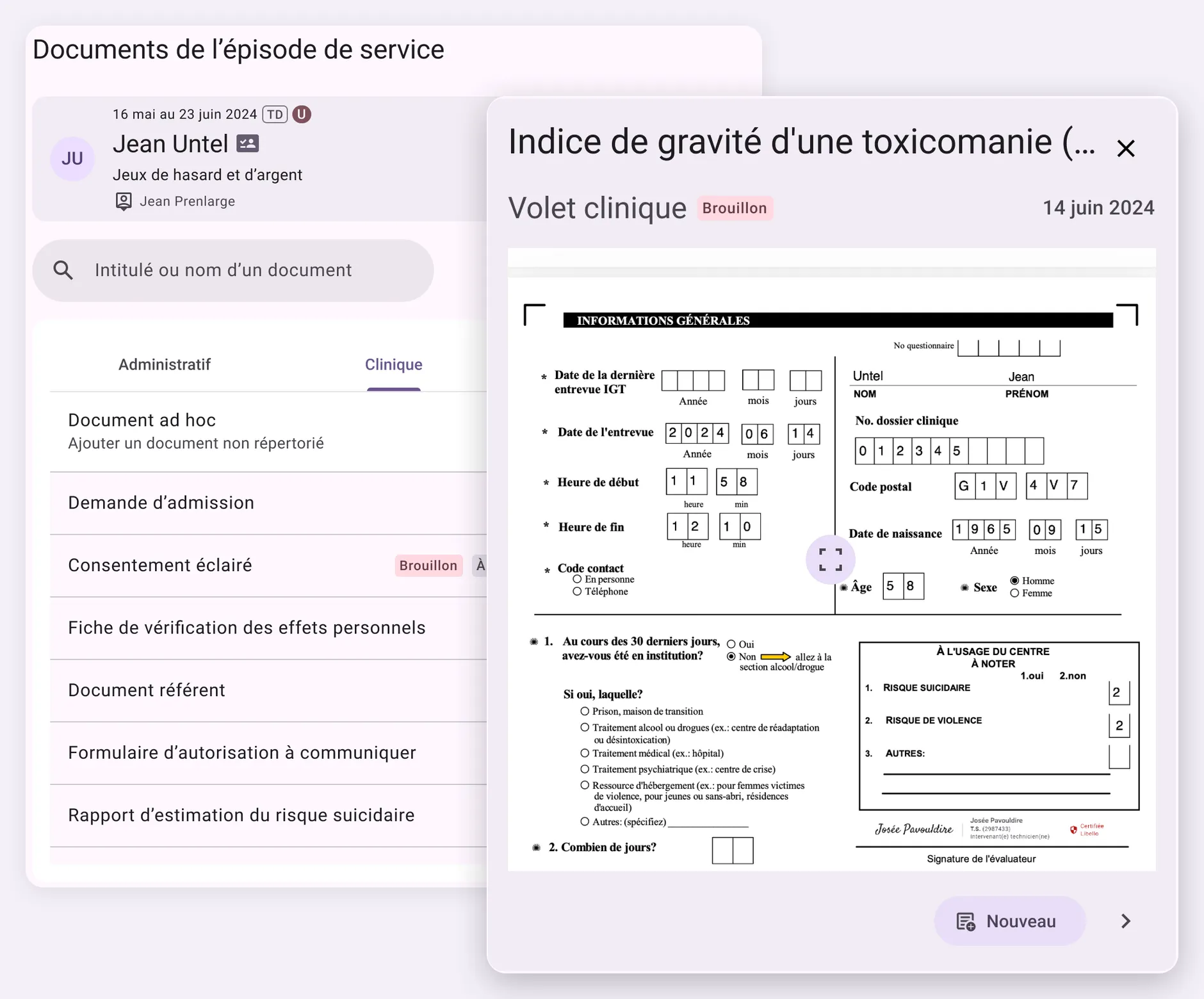Switch to the Clinique tab
Viewport: 1204px width, 999px height.
pos(394,364)
